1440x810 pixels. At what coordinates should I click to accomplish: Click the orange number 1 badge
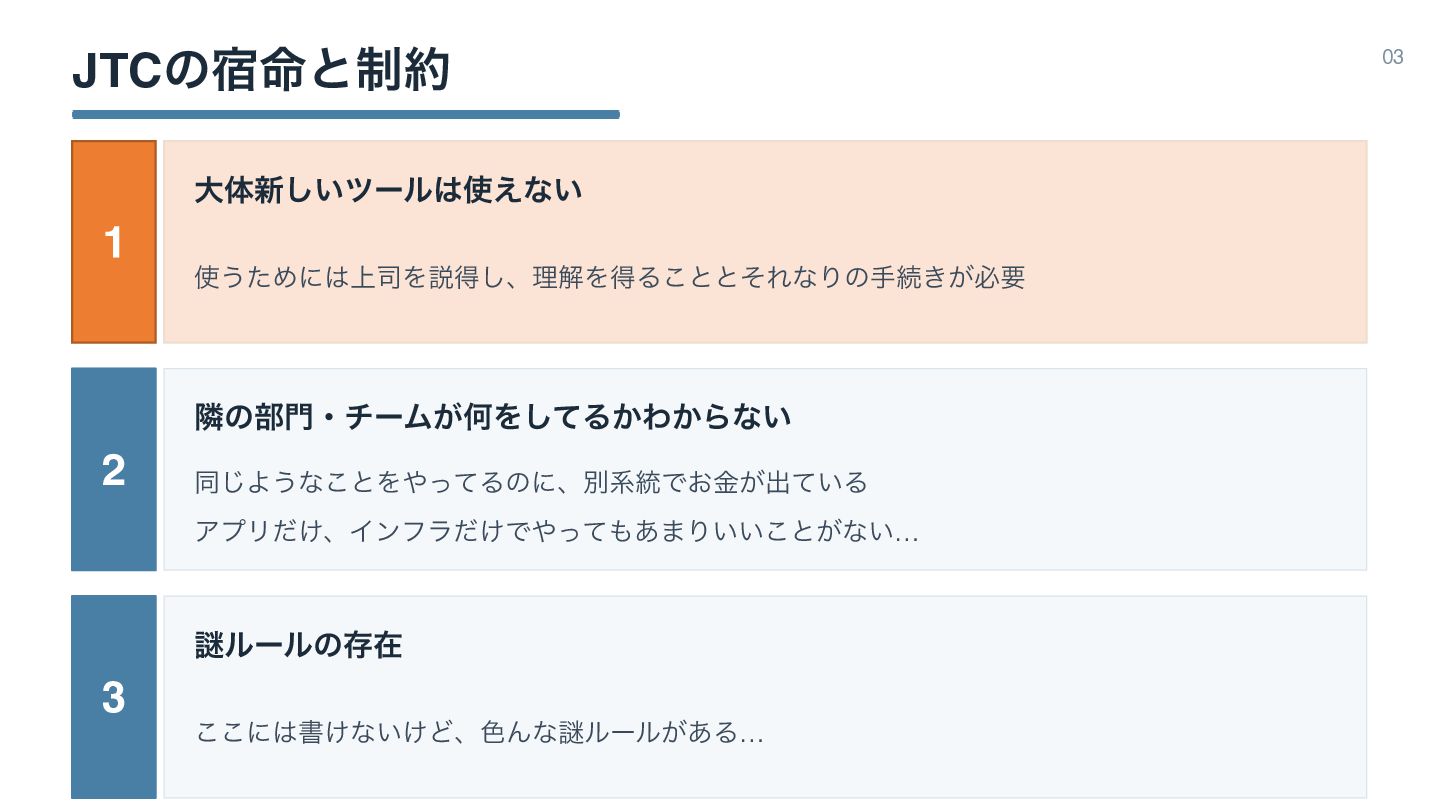click(114, 242)
